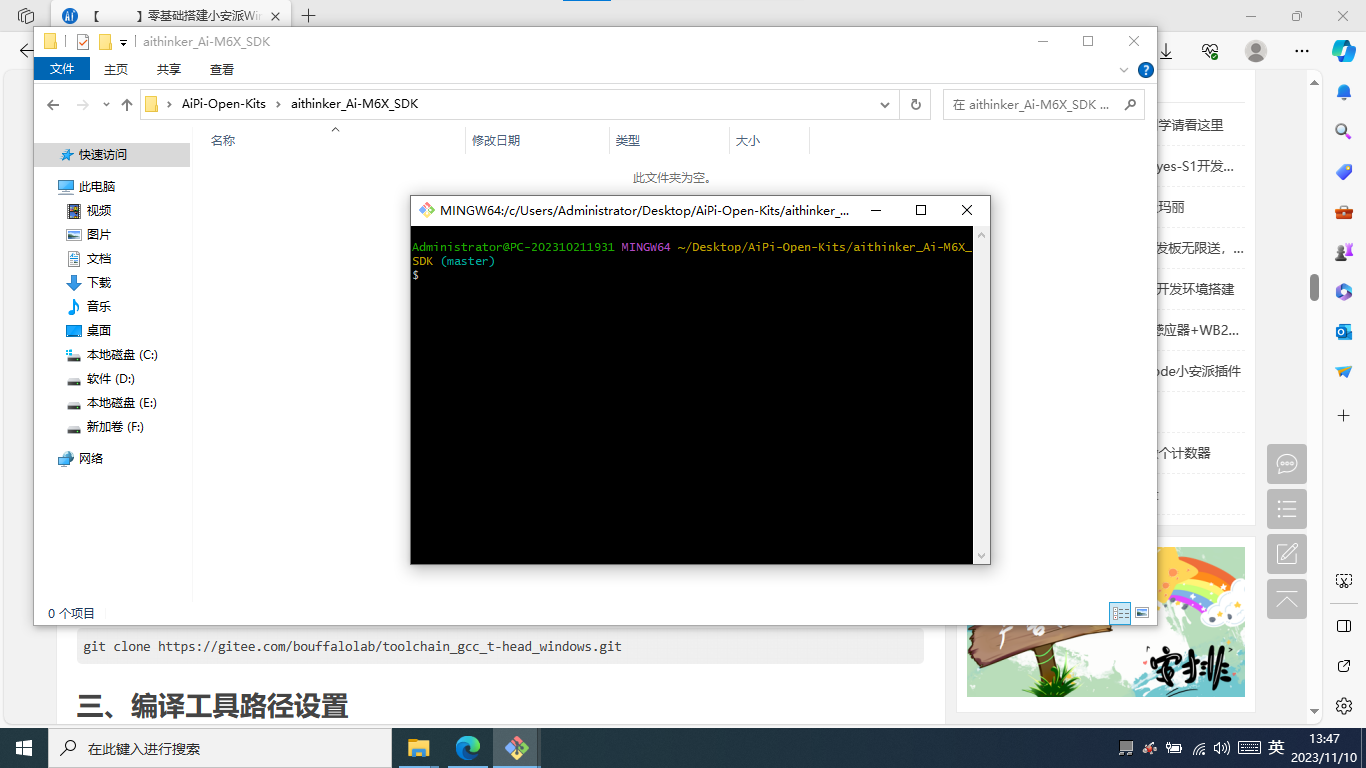This screenshot has width=1366, height=768.
Task: Open the View (查看) ribbon tab
Action: [x=222, y=69]
